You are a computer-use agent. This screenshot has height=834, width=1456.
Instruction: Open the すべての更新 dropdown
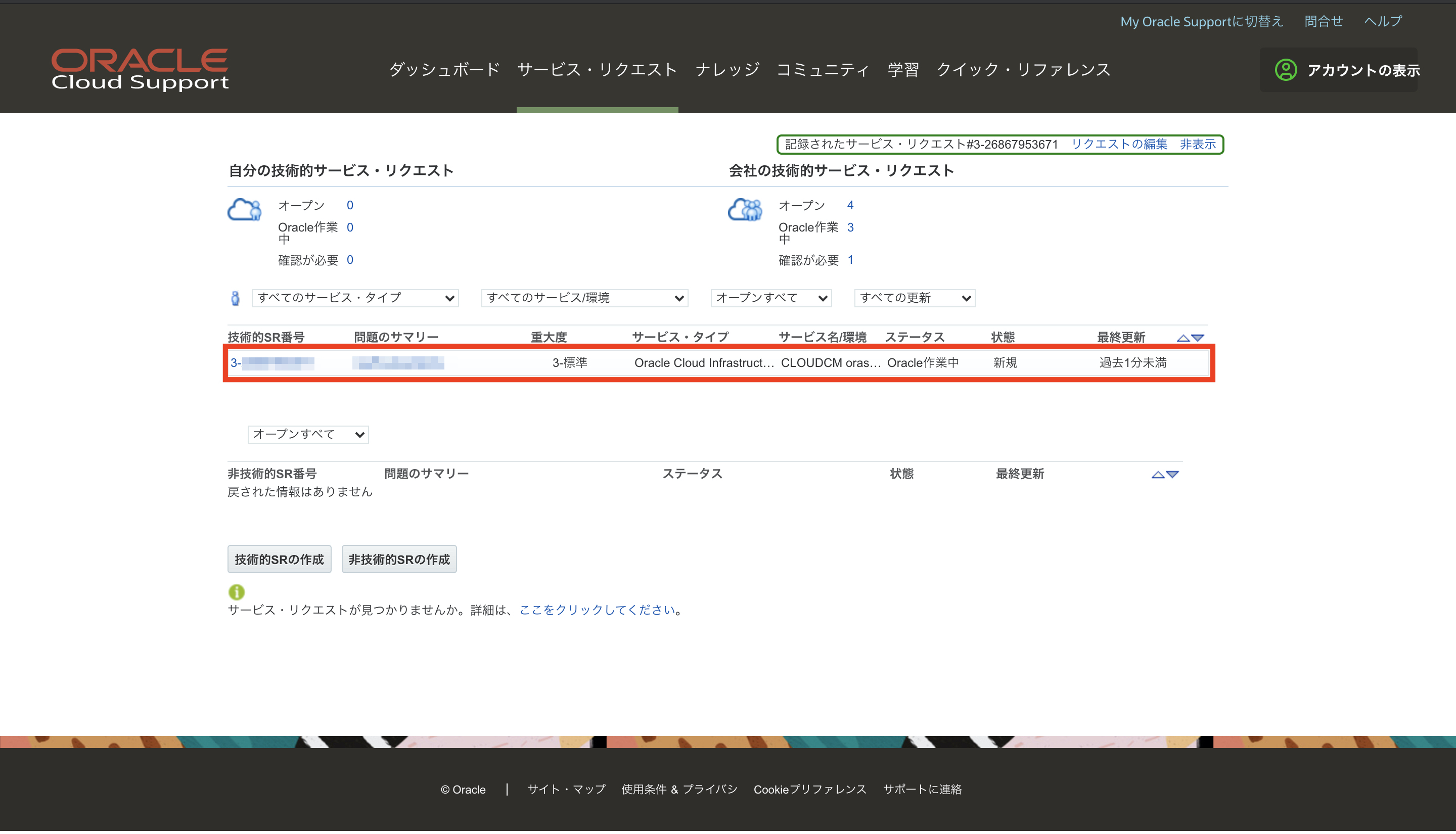point(914,297)
